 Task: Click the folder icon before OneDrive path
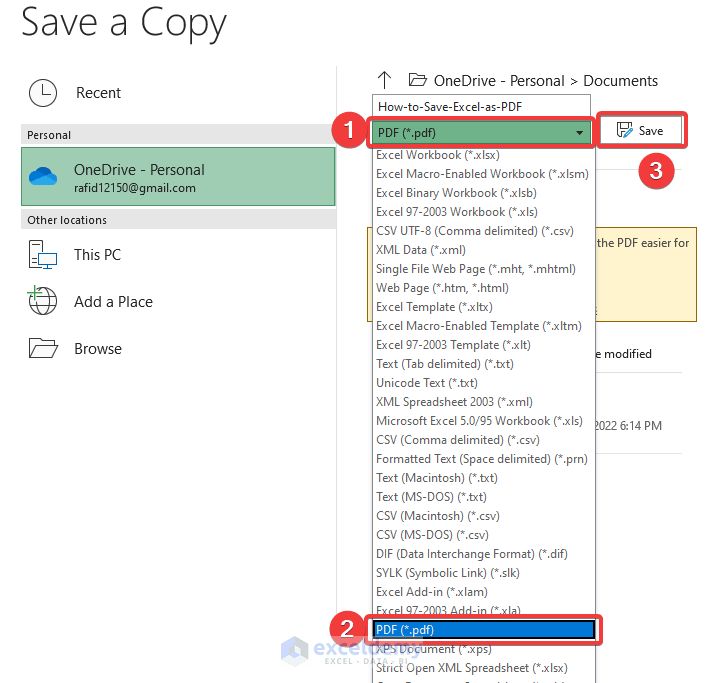[x=417, y=80]
